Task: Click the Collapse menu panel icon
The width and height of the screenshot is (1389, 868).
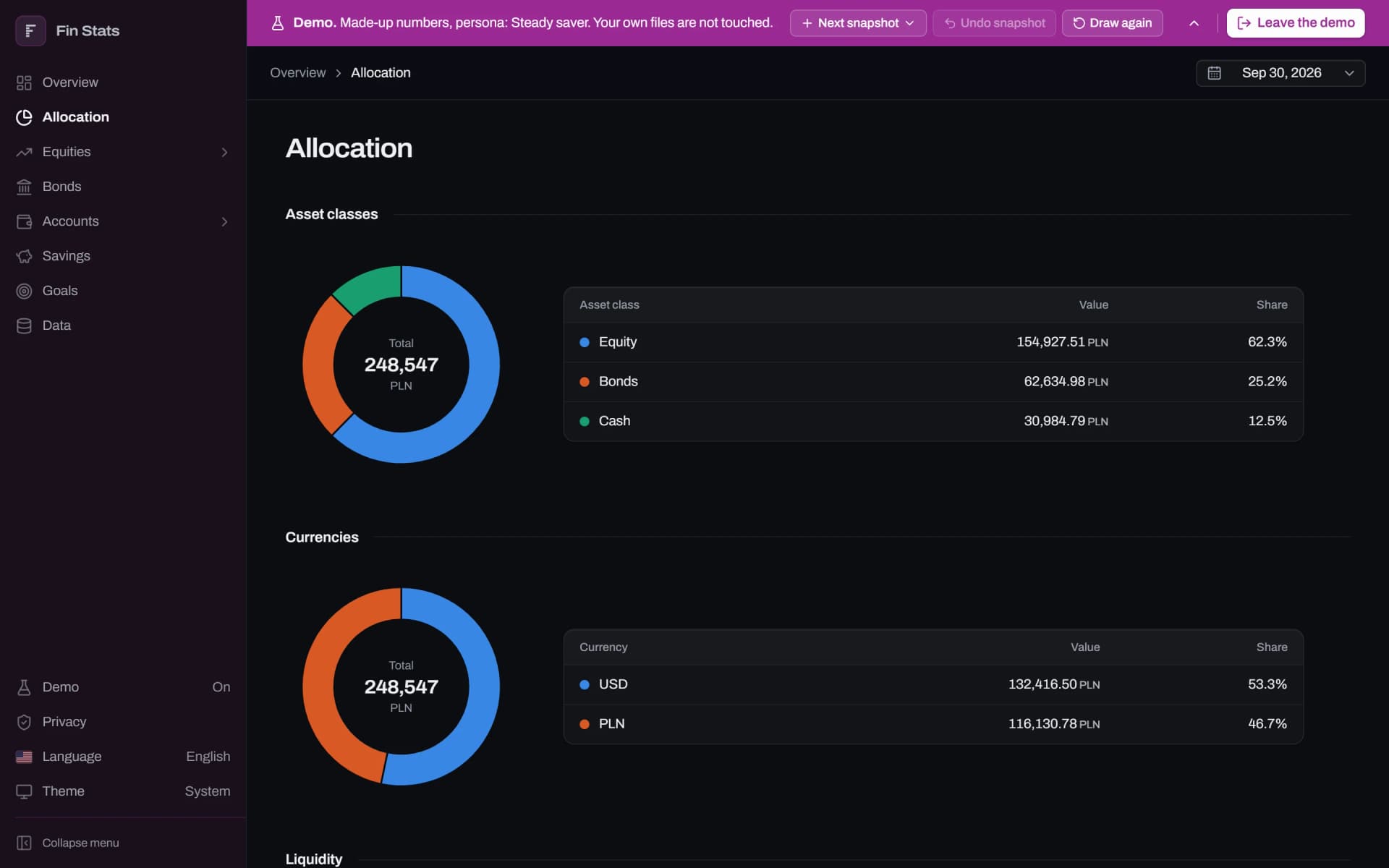Action: point(24,843)
